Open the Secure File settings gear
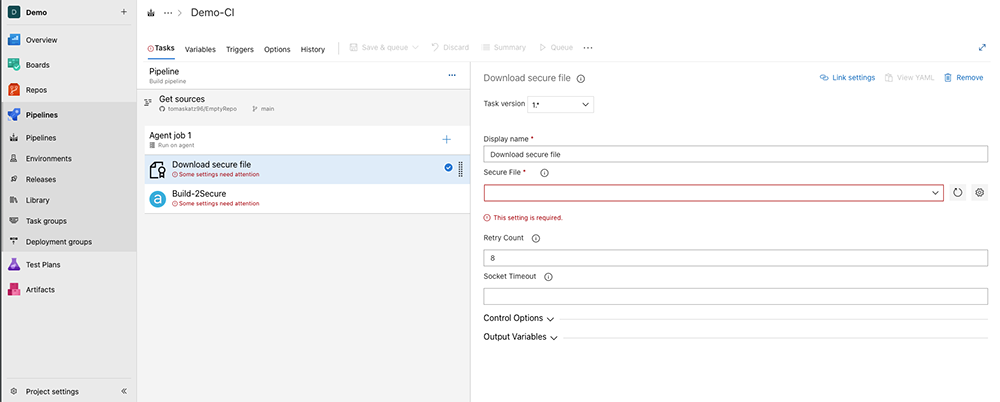The height and width of the screenshot is (402, 1000). (979, 192)
